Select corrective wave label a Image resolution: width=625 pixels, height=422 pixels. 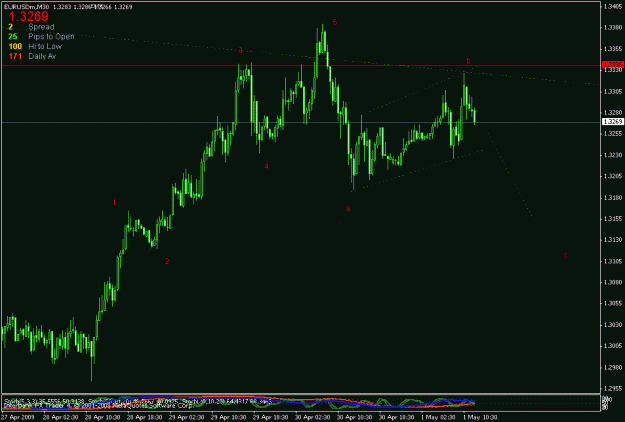[x=348, y=208]
